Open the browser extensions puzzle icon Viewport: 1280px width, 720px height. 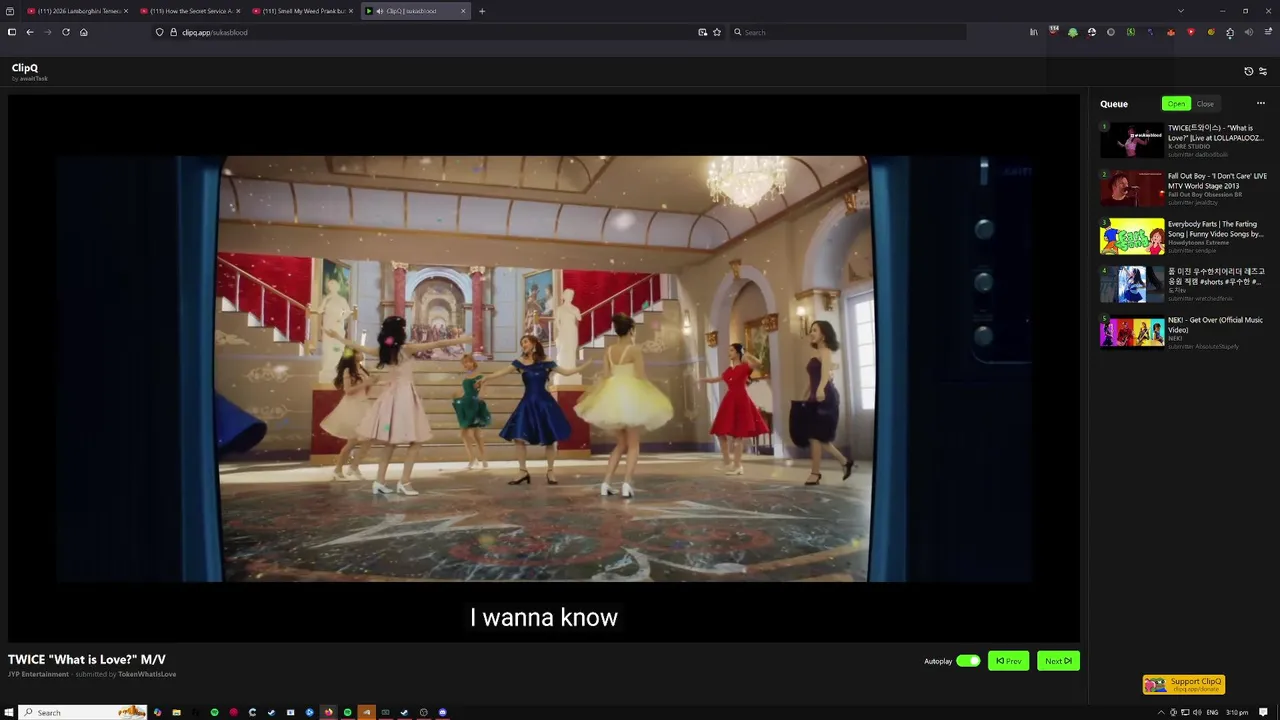pyautogui.click(x=1230, y=32)
